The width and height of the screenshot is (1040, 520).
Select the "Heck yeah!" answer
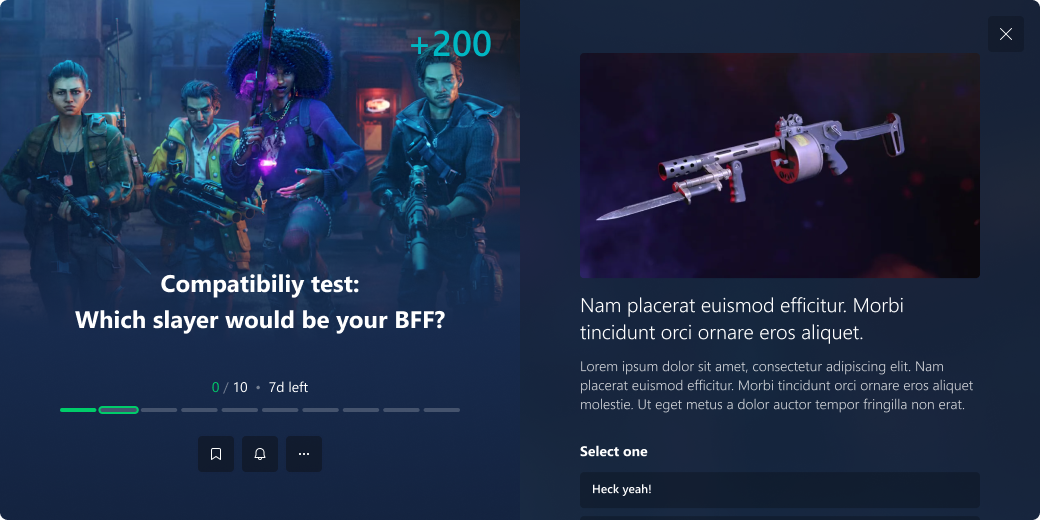(779, 489)
